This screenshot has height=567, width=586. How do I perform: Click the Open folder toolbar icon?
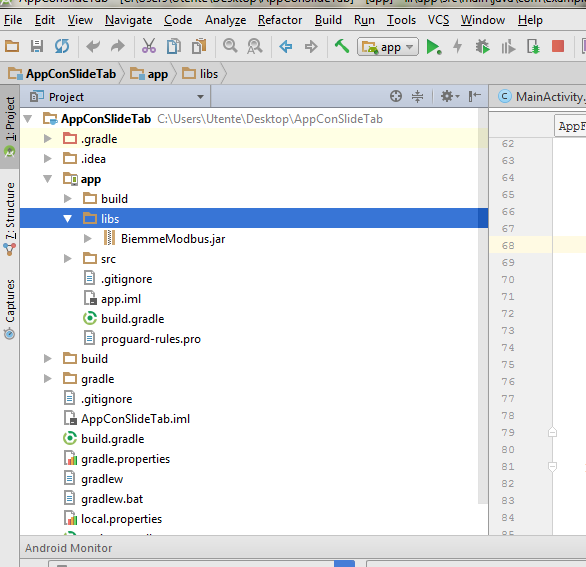coord(12,47)
